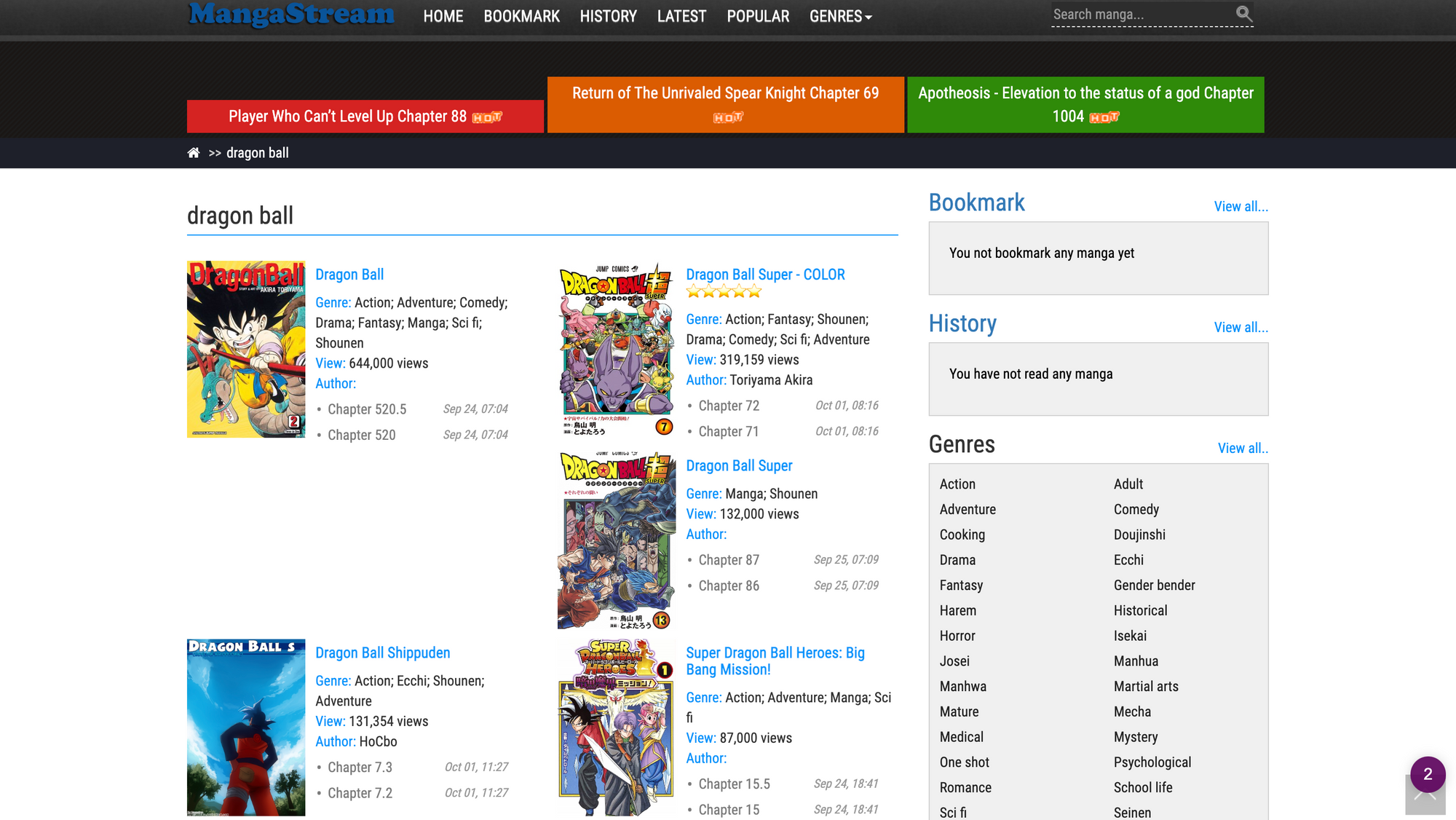Select the Mystery genre
Image resolution: width=1456 pixels, height=820 pixels.
[1136, 738]
